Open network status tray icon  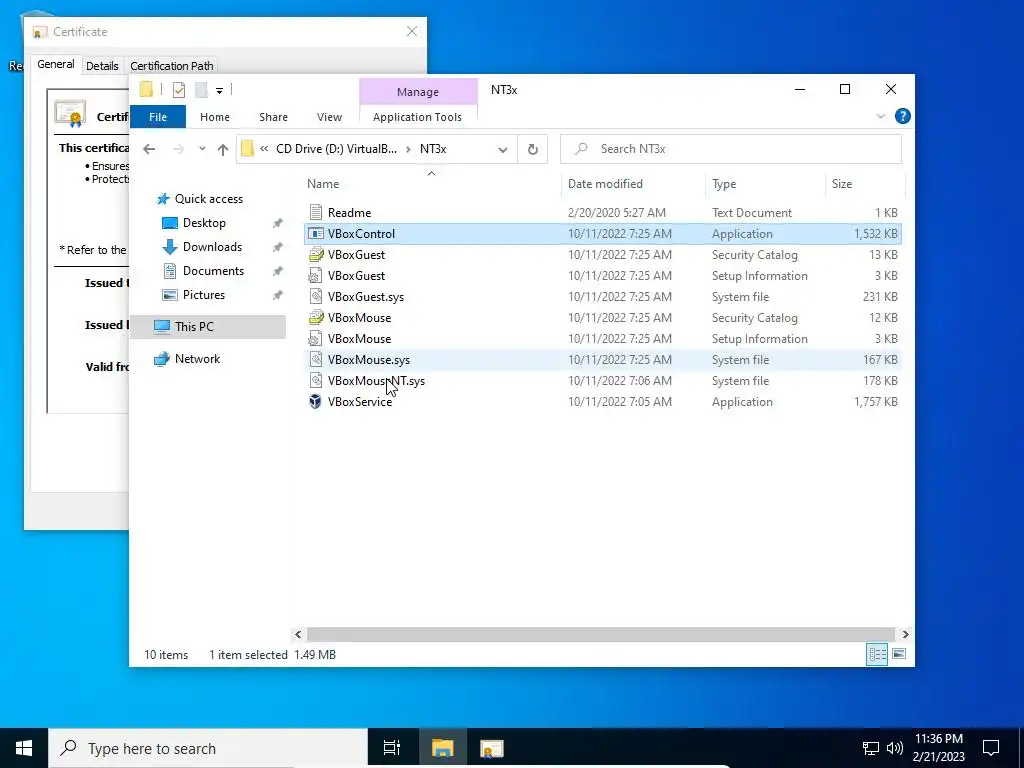pos(871,748)
